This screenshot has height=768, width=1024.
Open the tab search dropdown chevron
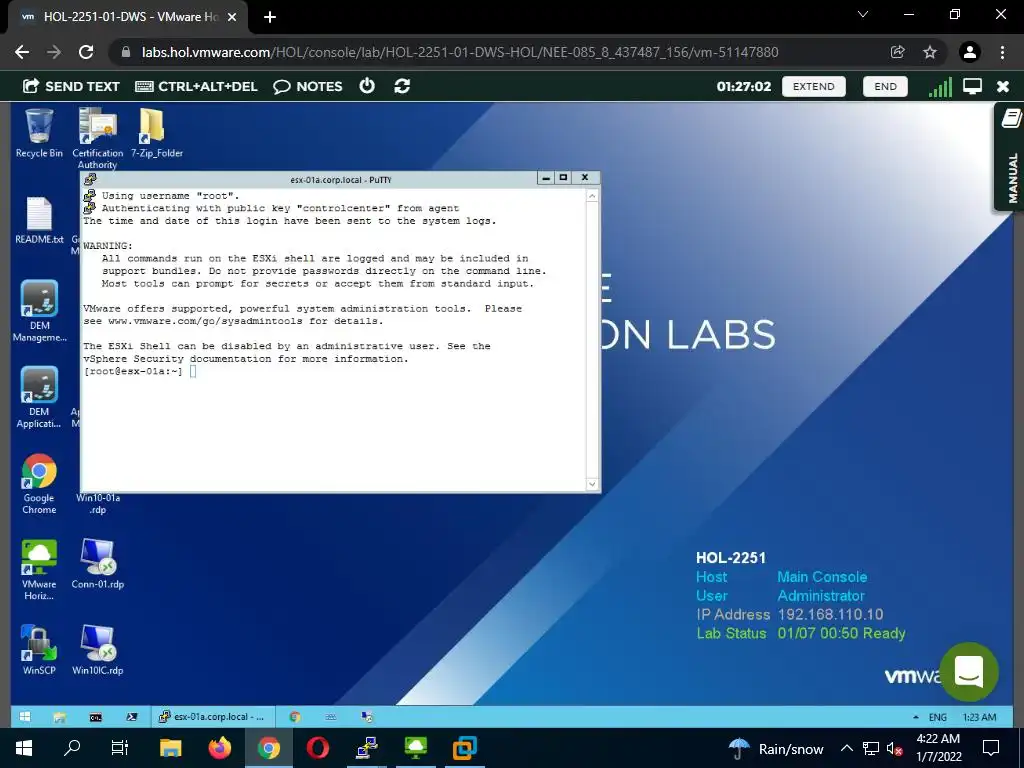[x=863, y=14]
